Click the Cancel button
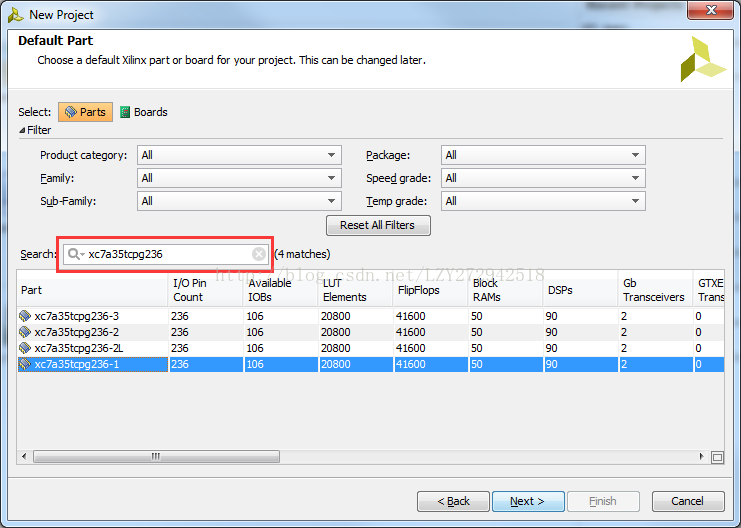The image size is (741, 528). (x=688, y=501)
